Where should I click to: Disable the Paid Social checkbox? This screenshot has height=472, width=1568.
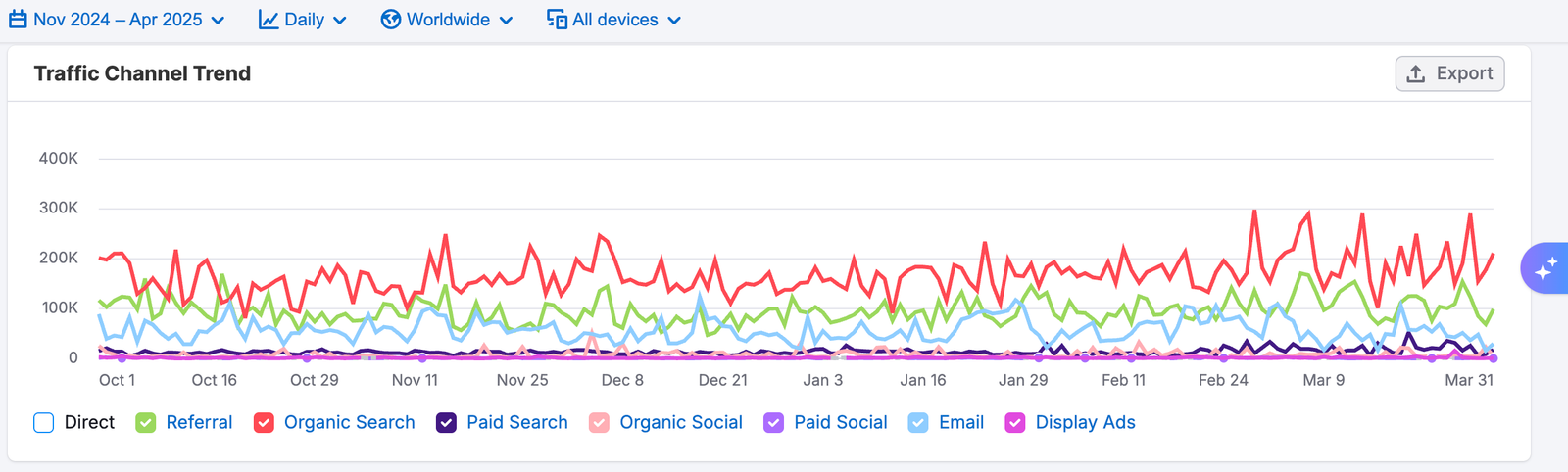773,423
